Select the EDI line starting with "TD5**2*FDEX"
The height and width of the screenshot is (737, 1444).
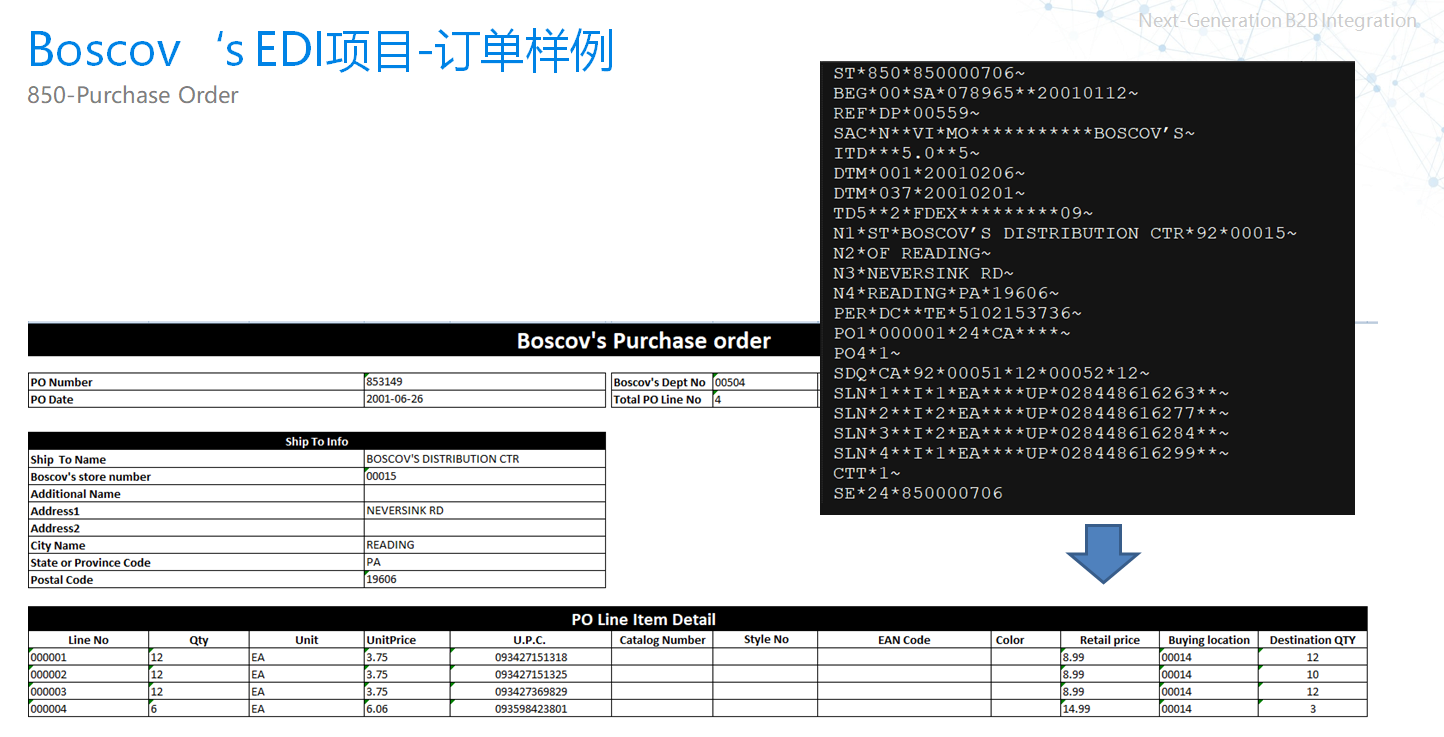pos(963,213)
